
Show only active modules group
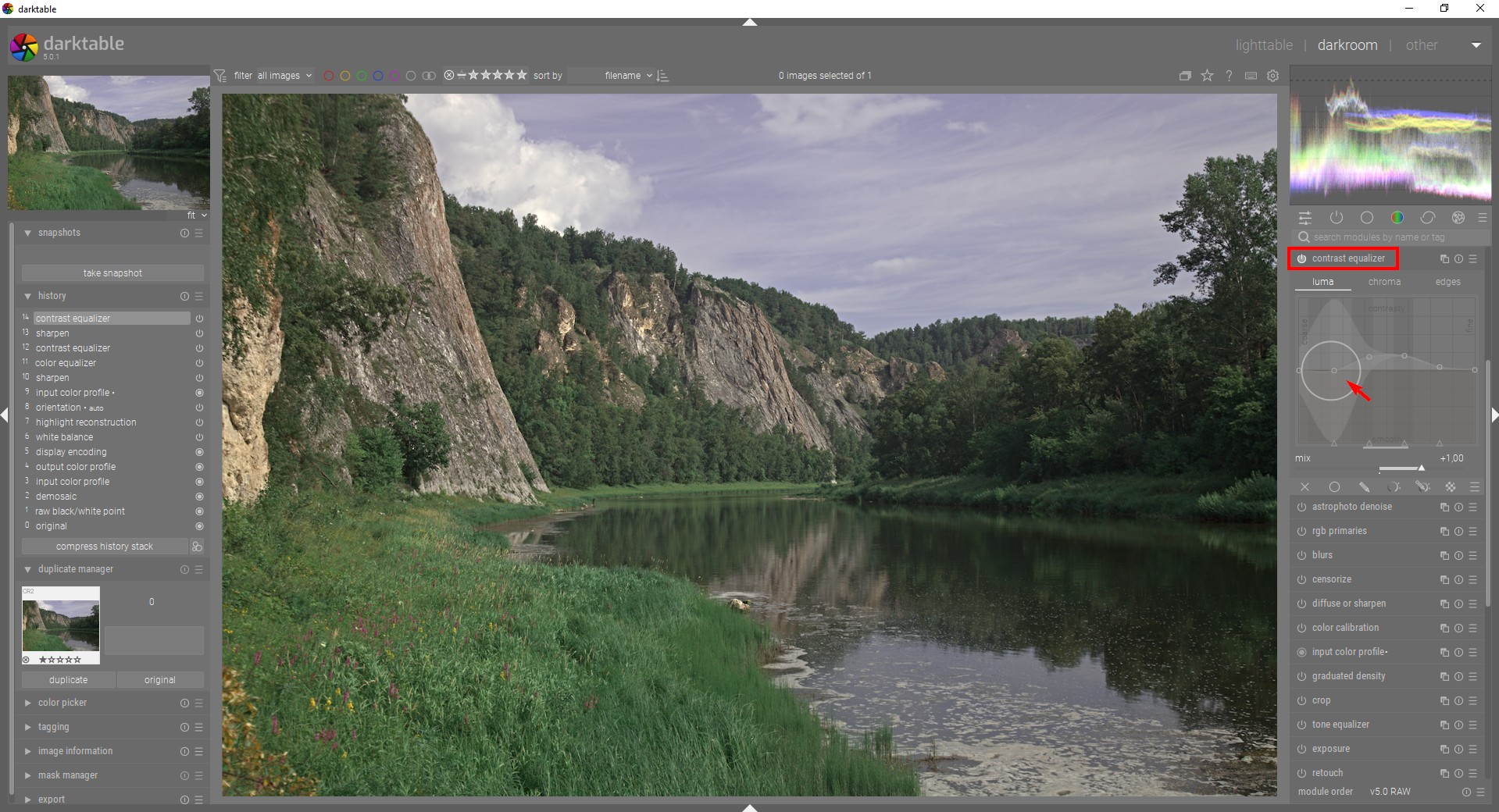1336,218
